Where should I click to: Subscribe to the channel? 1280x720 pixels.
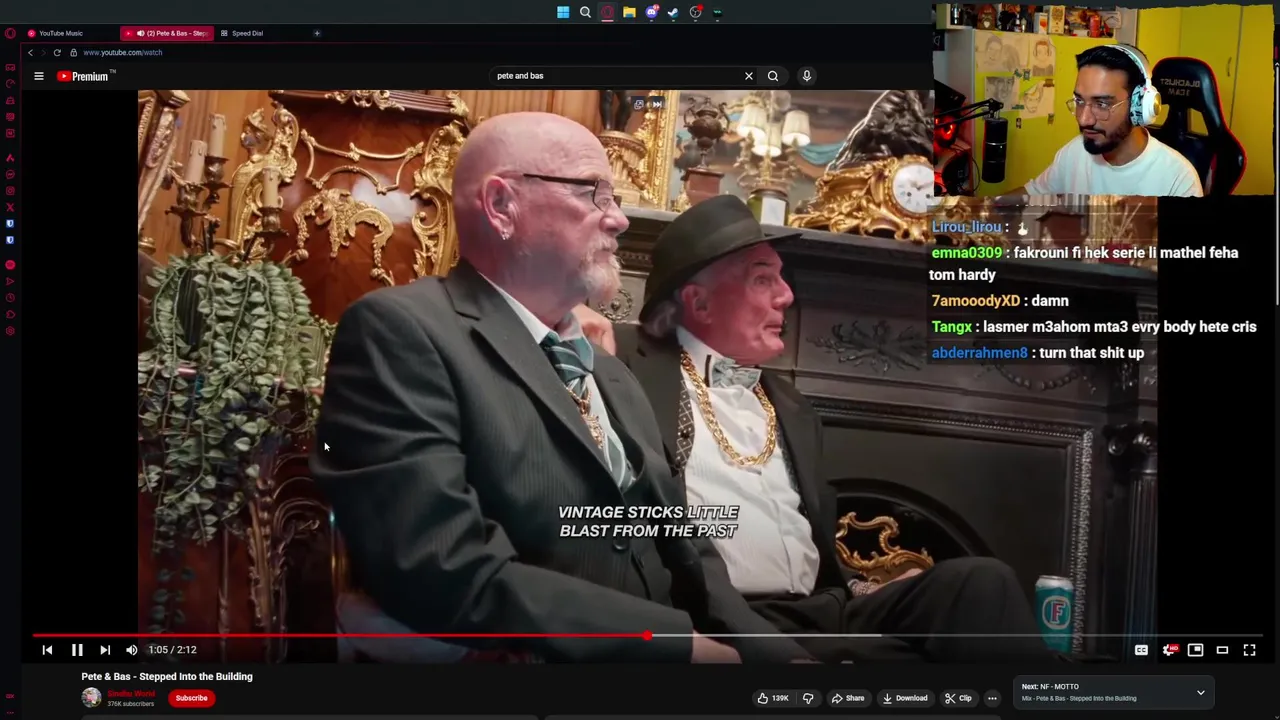click(x=191, y=698)
